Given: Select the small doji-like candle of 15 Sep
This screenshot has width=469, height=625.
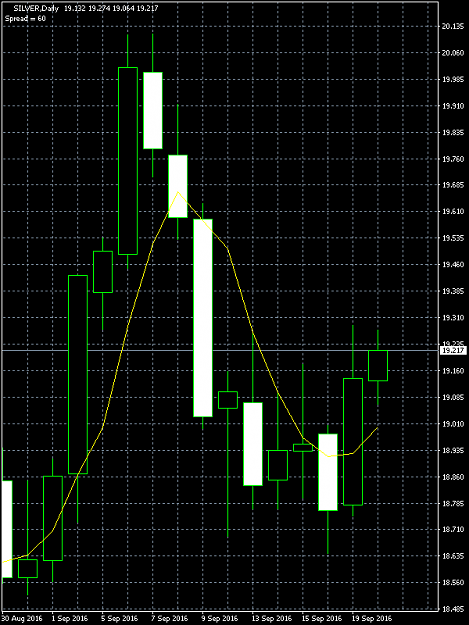Looking at the screenshot, I should click(x=303, y=448).
